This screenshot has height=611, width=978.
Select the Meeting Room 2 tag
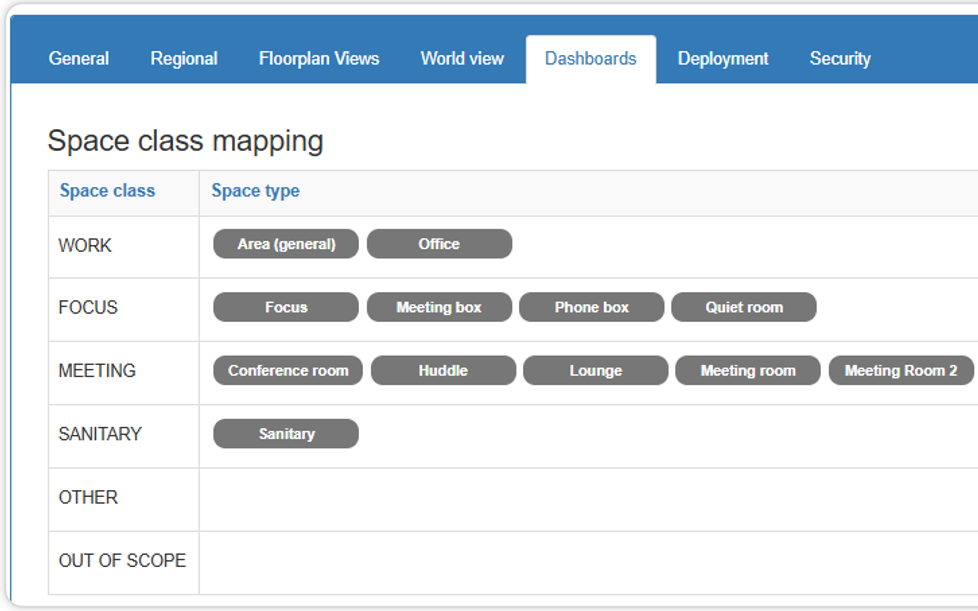[x=901, y=370]
